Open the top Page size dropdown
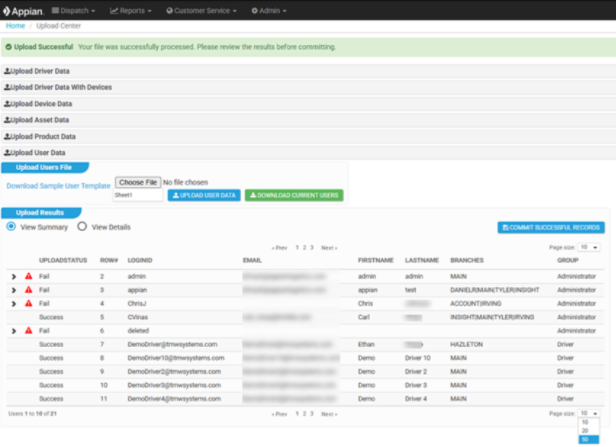This screenshot has height=447, width=616. click(589, 247)
